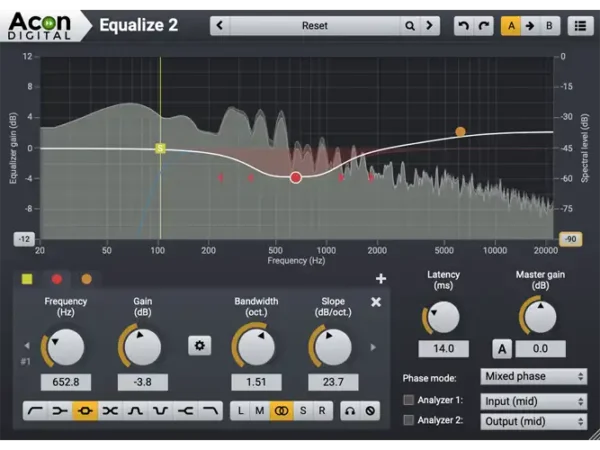Click frequency value field 652.8
The height and width of the screenshot is (450, 600).
(x=66, y=382)
